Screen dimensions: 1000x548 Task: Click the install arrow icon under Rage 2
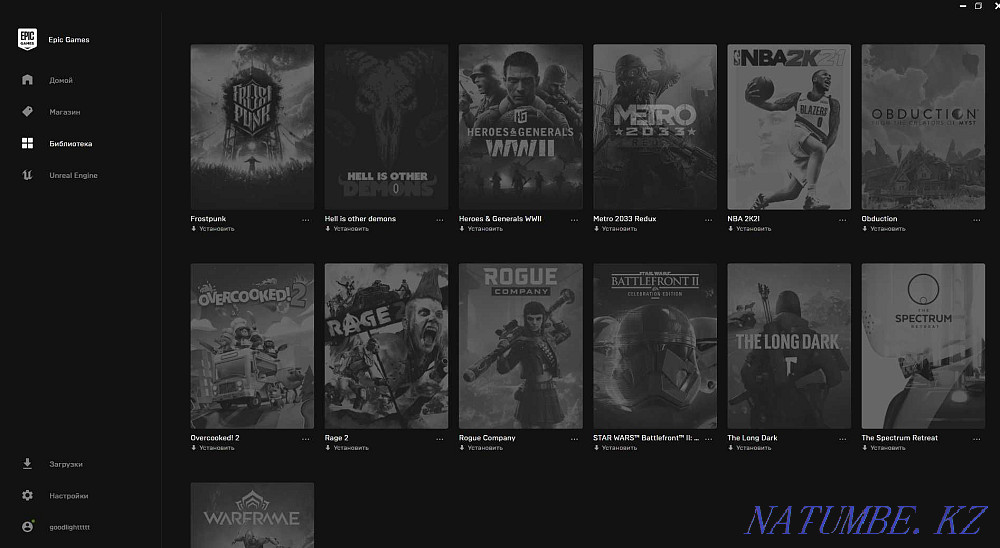pos(328,448)
